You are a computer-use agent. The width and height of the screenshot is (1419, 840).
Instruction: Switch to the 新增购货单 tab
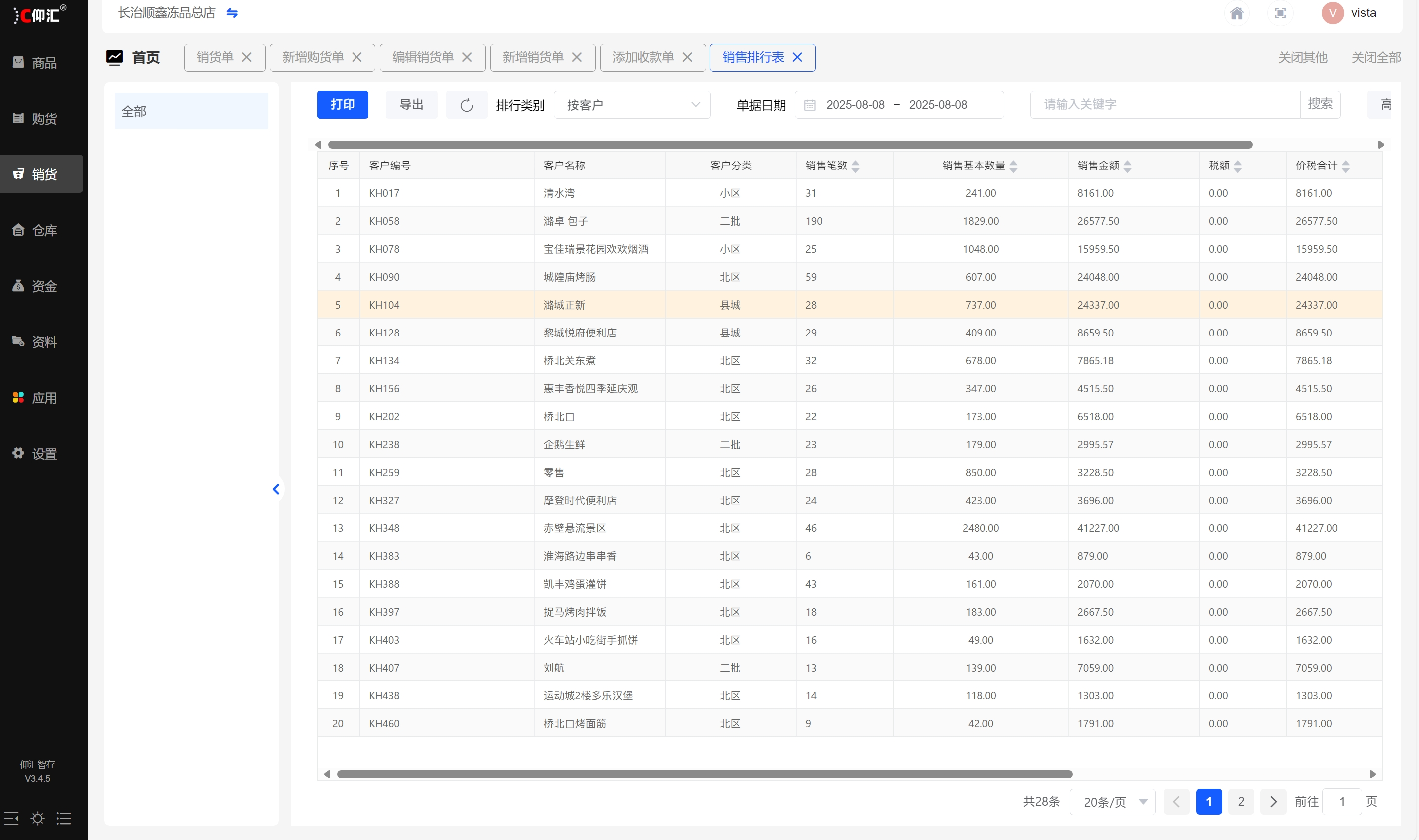click(x=313, y=57)
